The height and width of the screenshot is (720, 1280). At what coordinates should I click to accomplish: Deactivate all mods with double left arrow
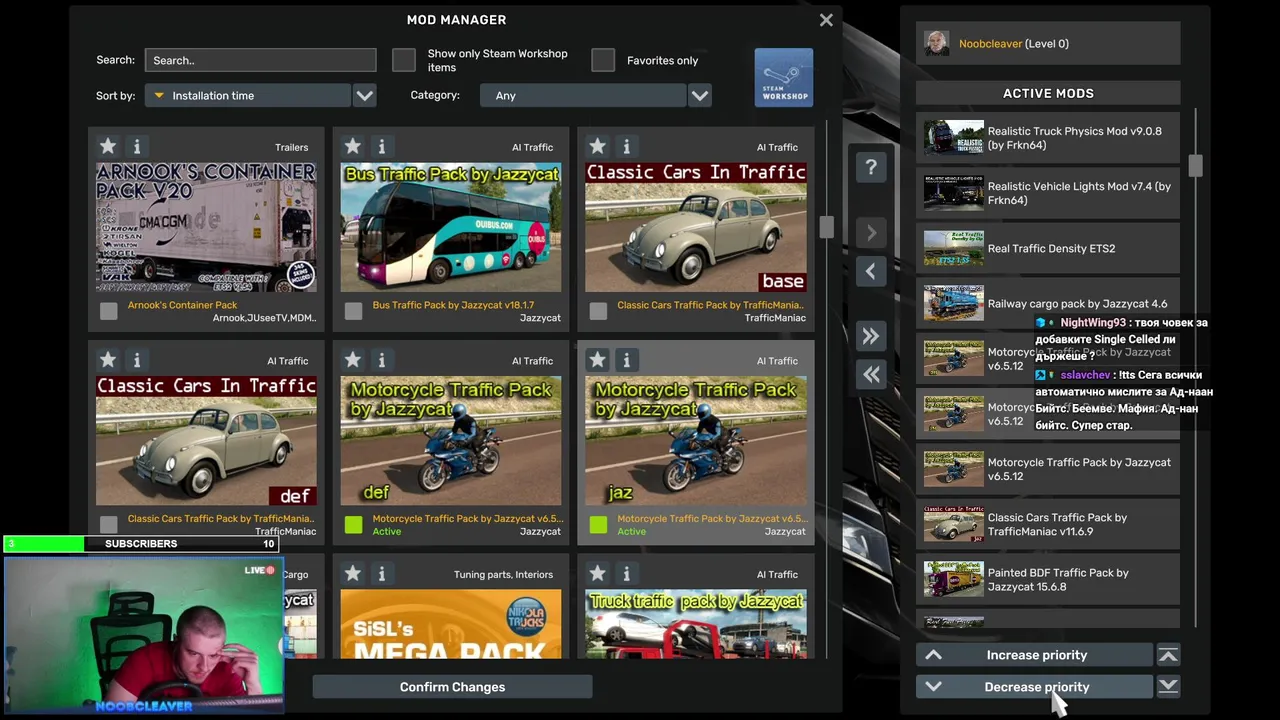[x=871, y=374]
